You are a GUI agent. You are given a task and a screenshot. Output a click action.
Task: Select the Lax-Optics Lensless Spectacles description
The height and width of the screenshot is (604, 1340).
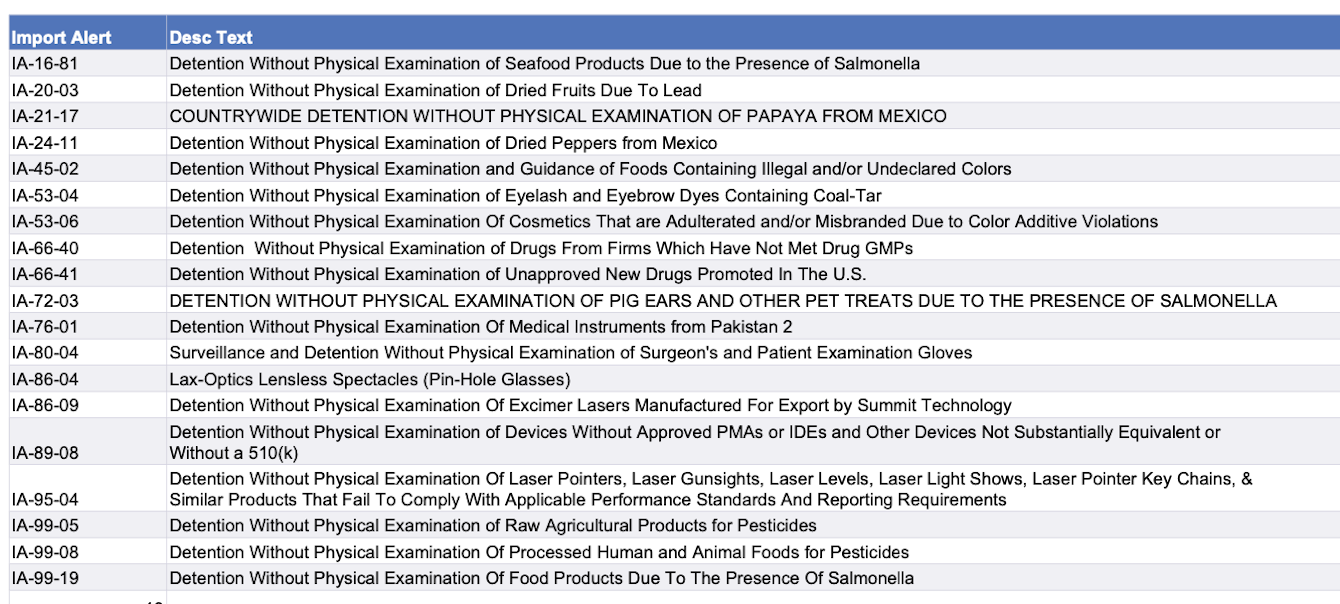(x=369, y=379)
